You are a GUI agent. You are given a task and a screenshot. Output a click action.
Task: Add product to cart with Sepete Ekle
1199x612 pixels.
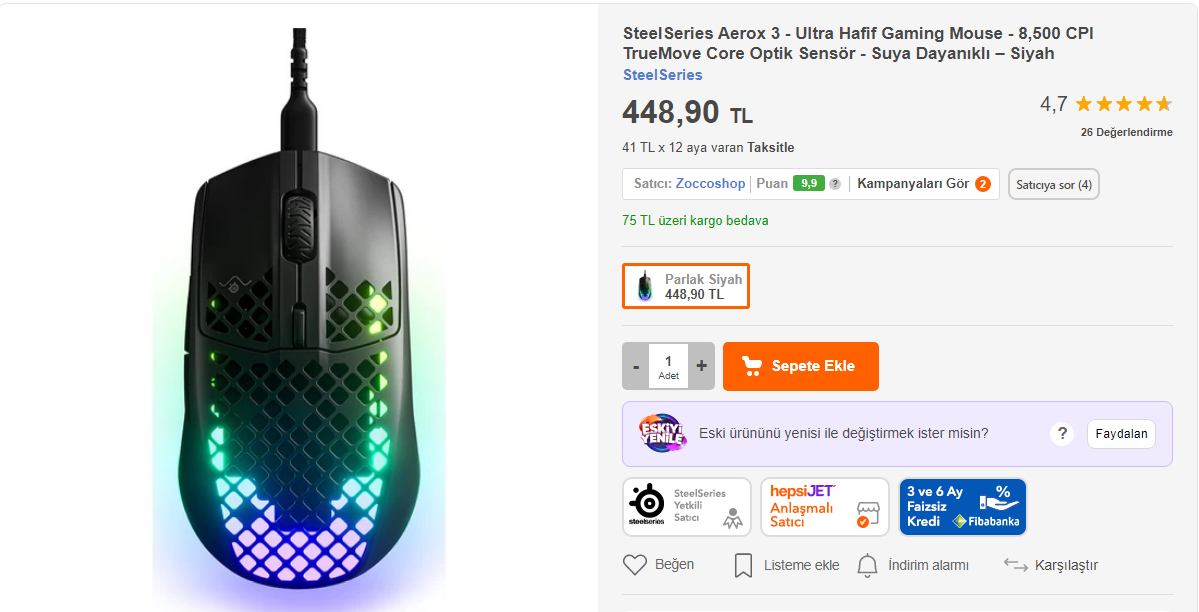(800, 366)
